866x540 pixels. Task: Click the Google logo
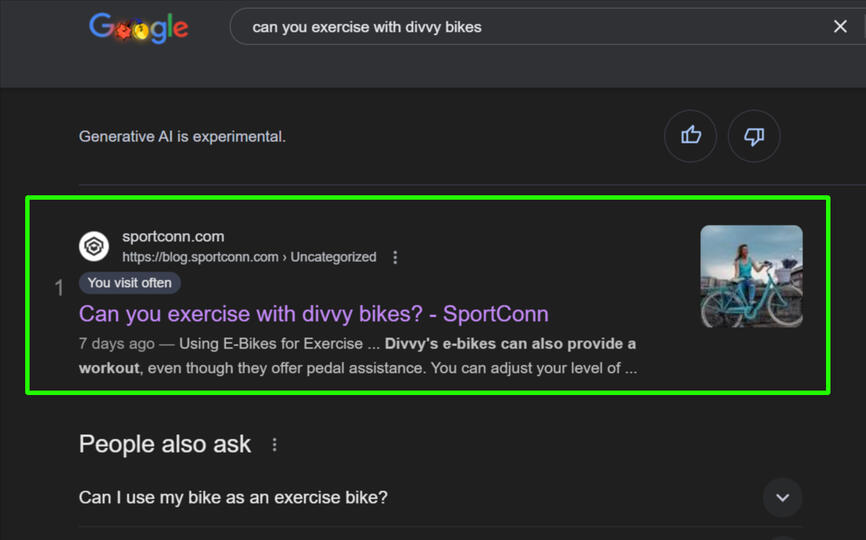point(138,27)
